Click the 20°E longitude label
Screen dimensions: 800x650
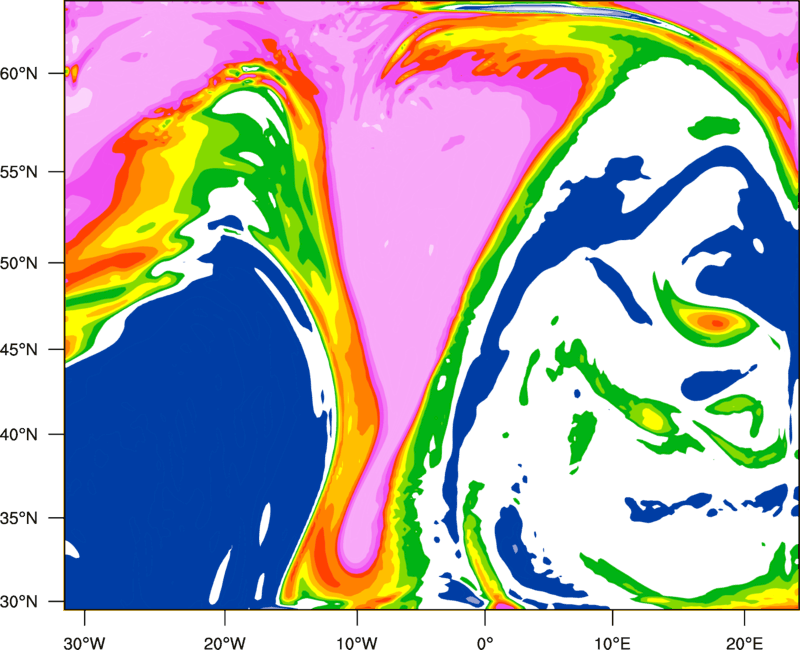[744, 643]
